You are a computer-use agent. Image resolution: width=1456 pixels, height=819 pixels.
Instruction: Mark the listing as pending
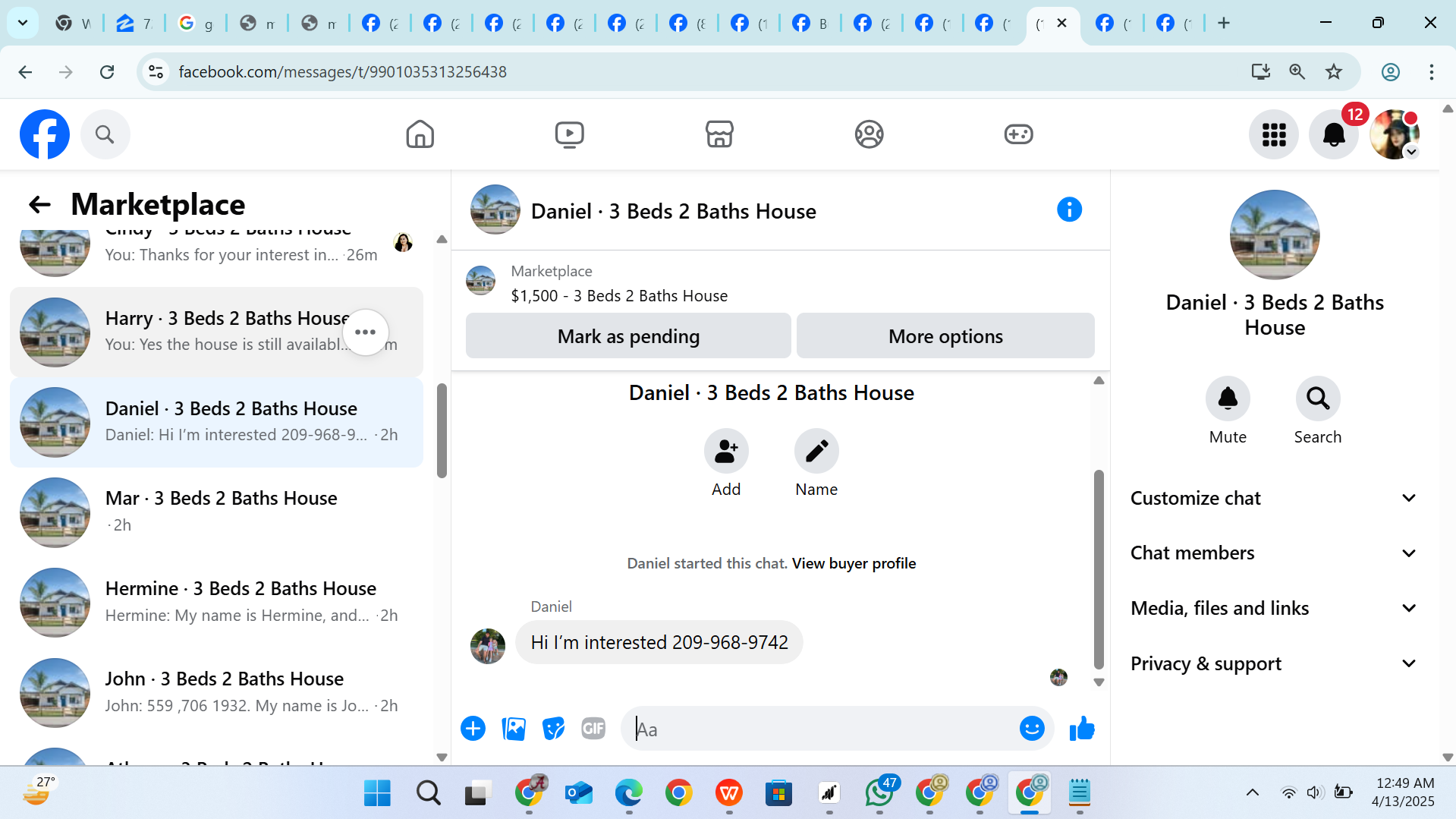pyautogui.click(x=628, y=335)
